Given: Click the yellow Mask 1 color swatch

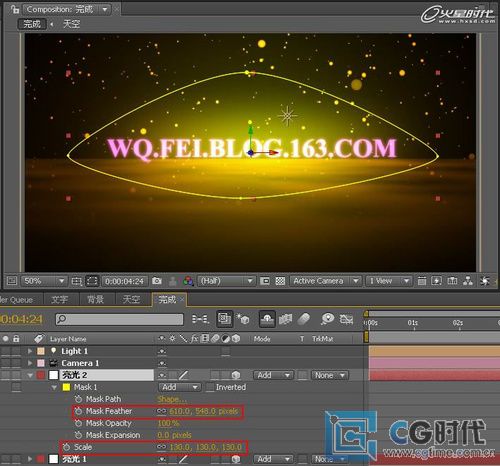Looking at the screenshot, I should coord(67,387).
